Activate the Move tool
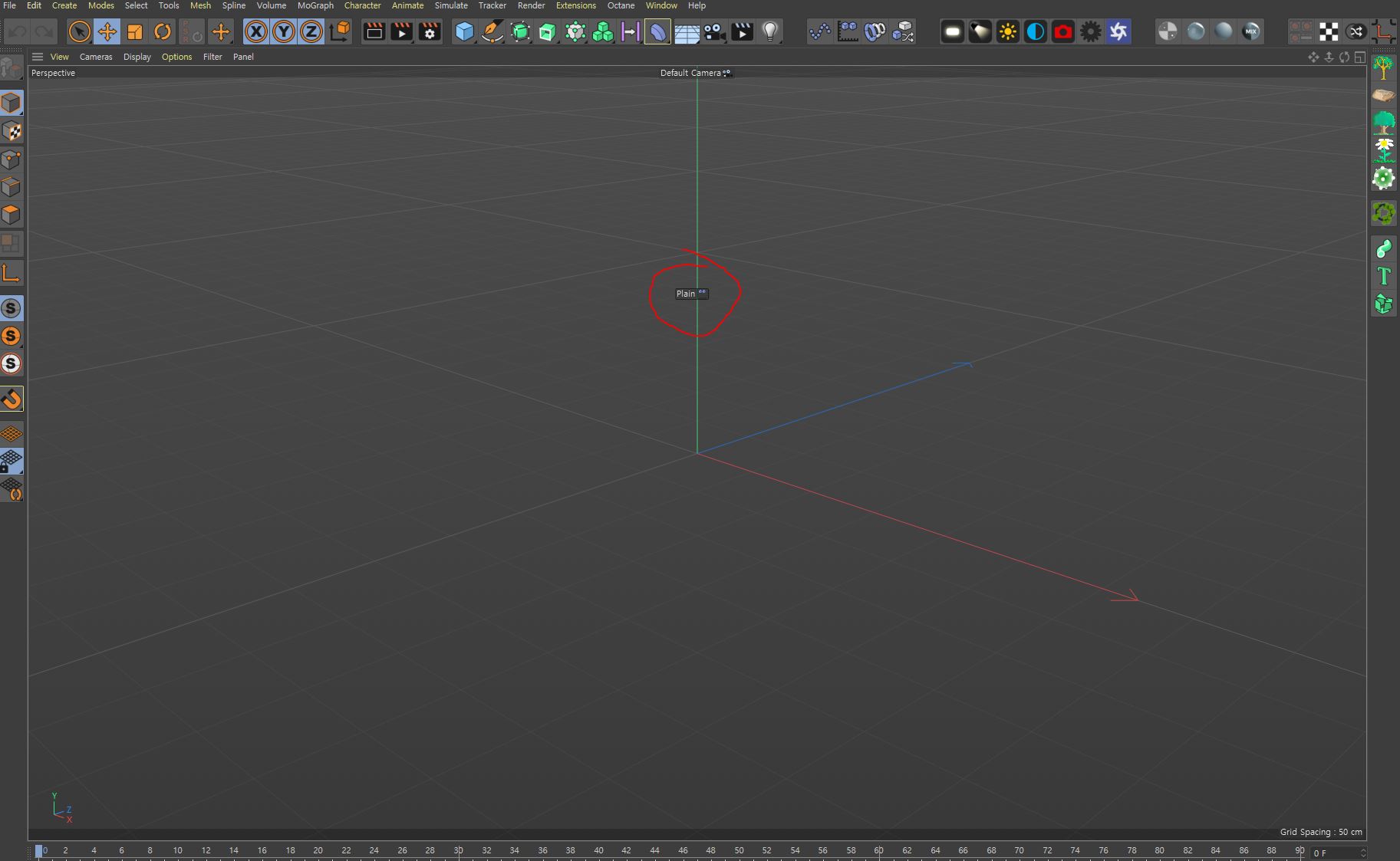Viewport: 1400px width, 861px height. [x=107, y=31]
